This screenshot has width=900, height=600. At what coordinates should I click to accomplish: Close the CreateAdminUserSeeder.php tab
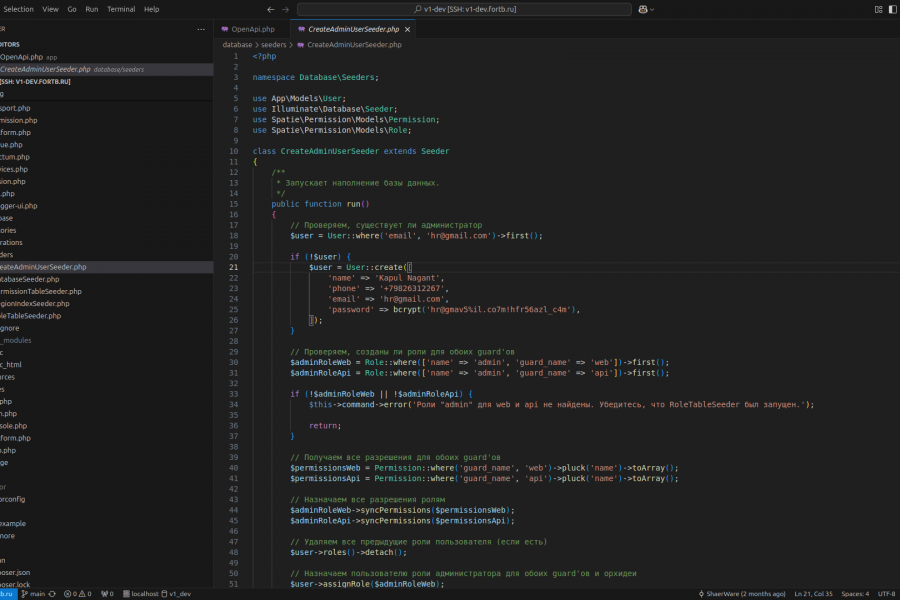(407, 29)
